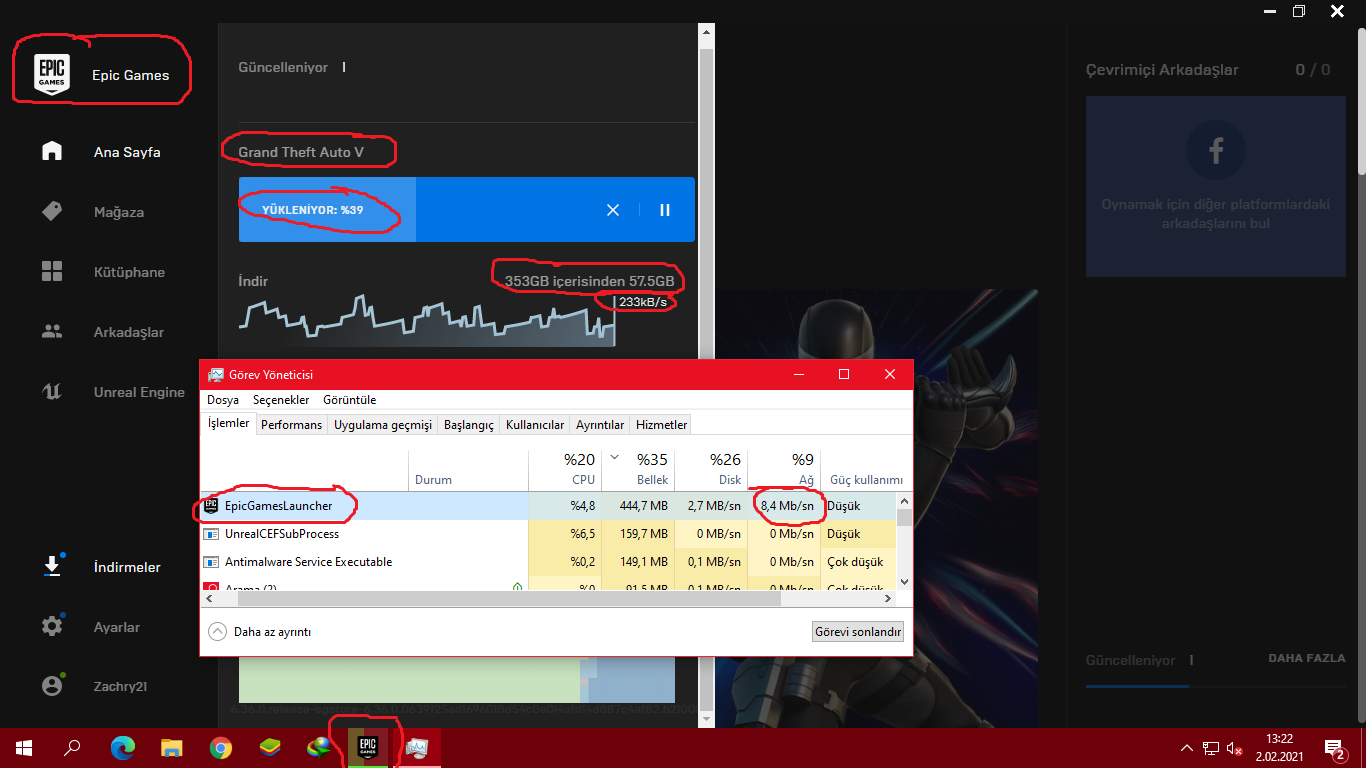Click the download speed graph under İndir
The height and width of the screenshot is (768, 1366).
[x=427, y=322]
